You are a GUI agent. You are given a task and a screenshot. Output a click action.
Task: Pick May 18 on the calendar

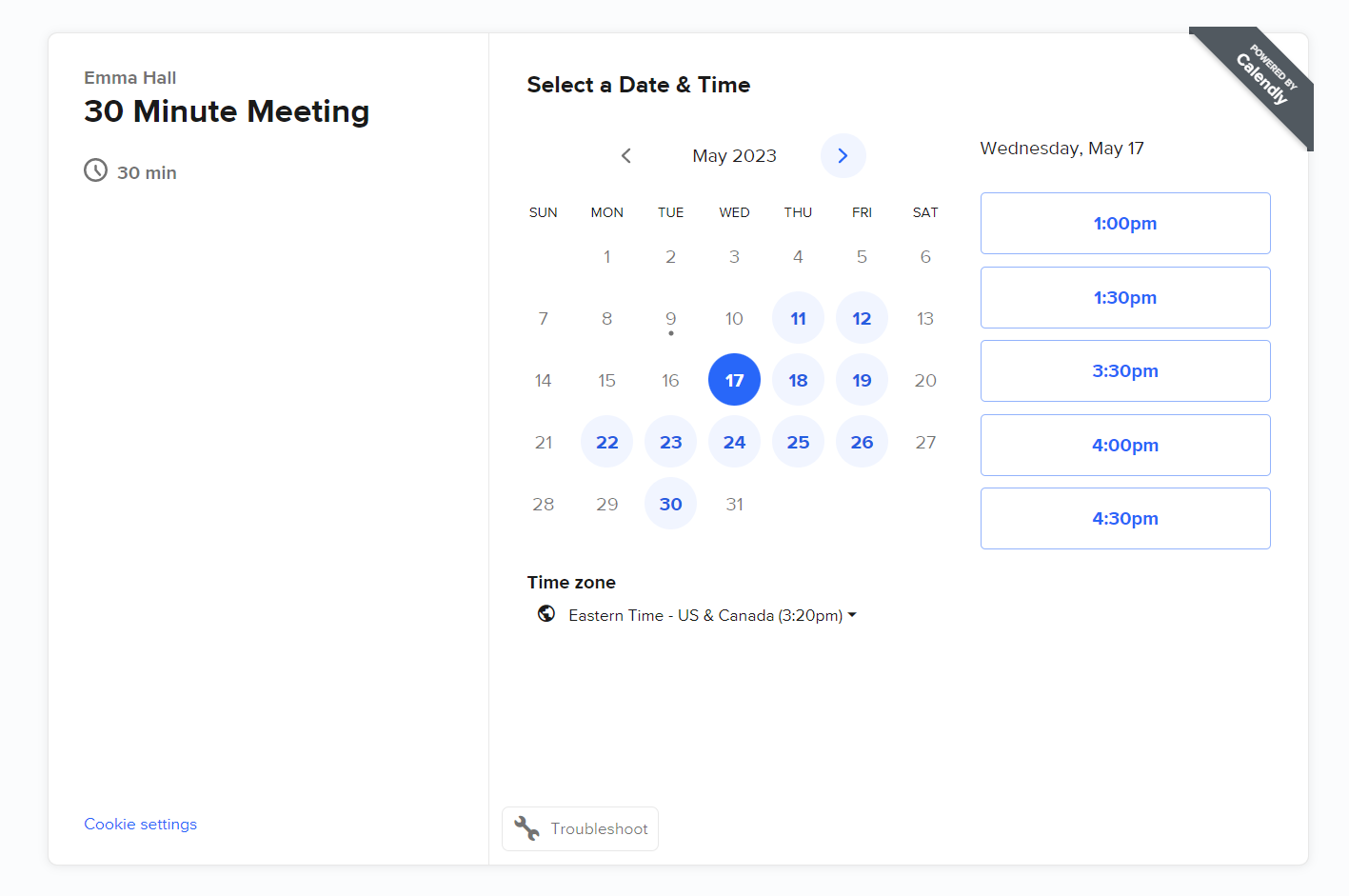tap(798, 380)
